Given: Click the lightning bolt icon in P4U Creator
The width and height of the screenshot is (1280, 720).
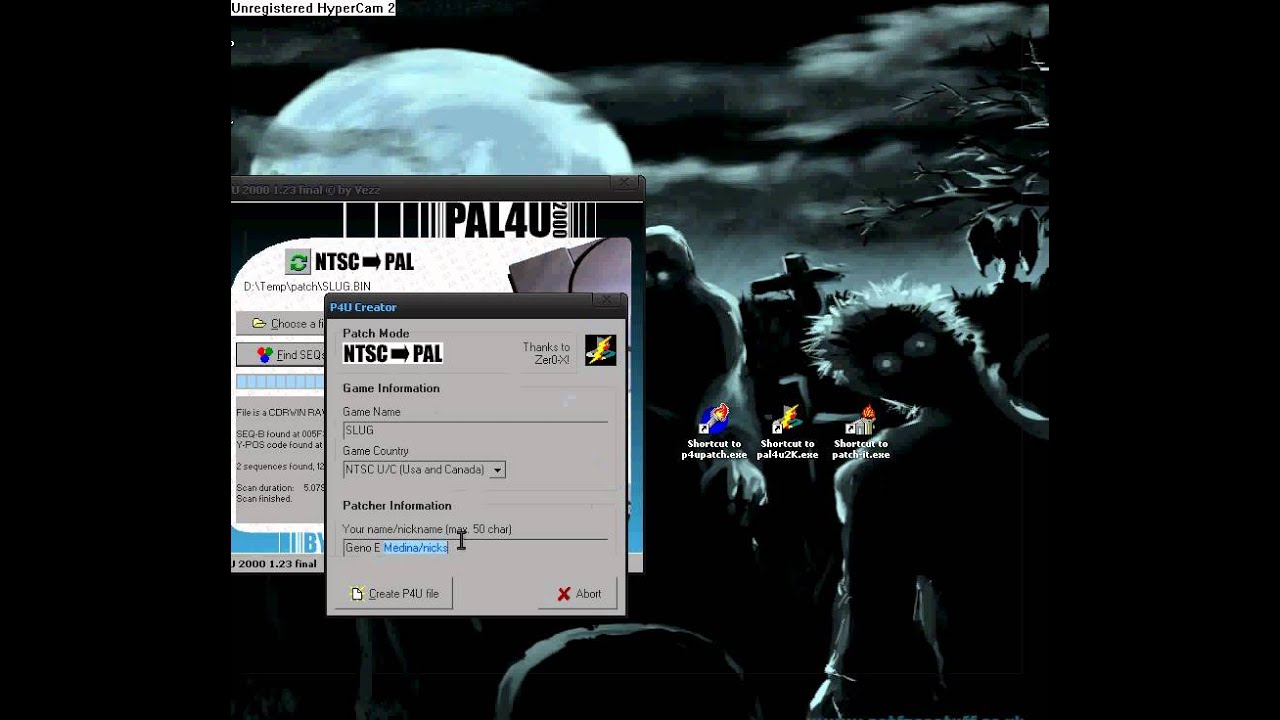Looking at the screenshot, I should [x=600, y=351].
